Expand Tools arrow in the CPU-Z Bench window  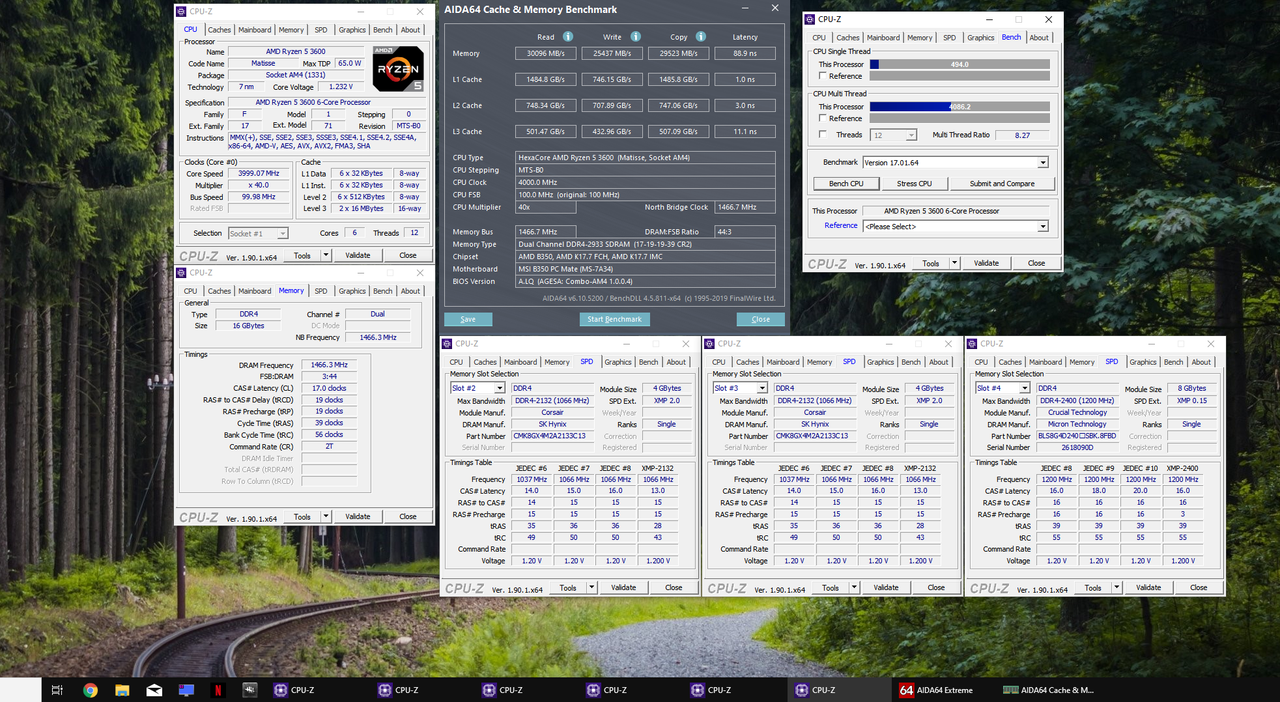pos(954,263)
